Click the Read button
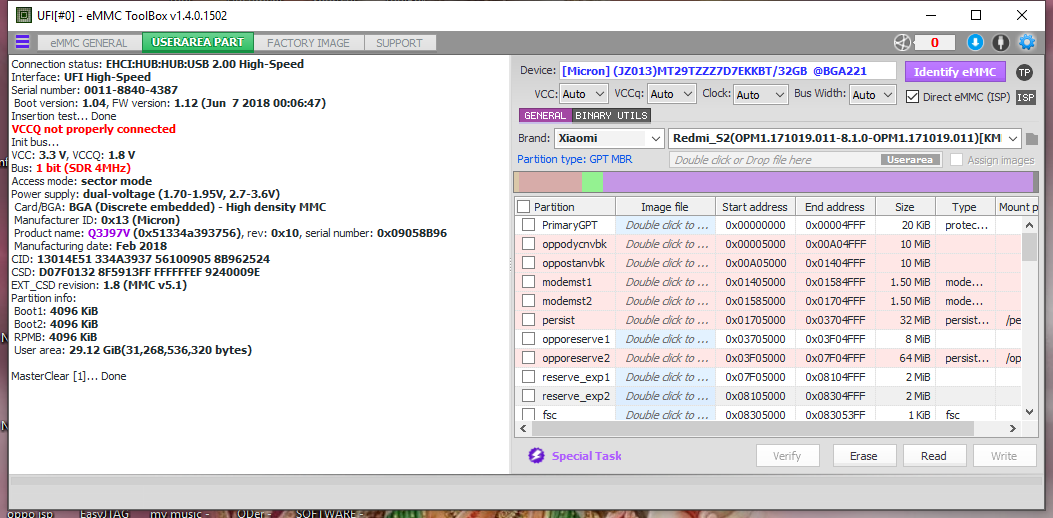This screenshot has height=518, width=1053. tap(933, 456)
